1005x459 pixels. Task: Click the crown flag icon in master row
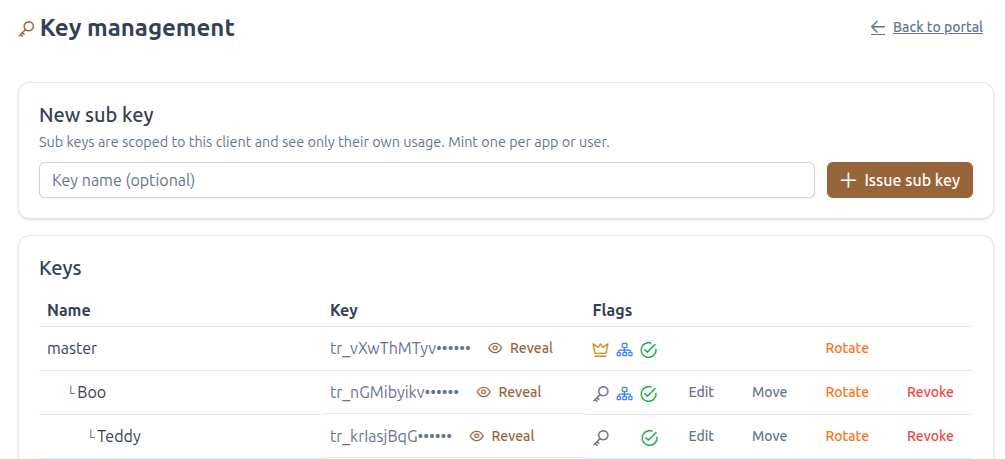pos(599,349)
